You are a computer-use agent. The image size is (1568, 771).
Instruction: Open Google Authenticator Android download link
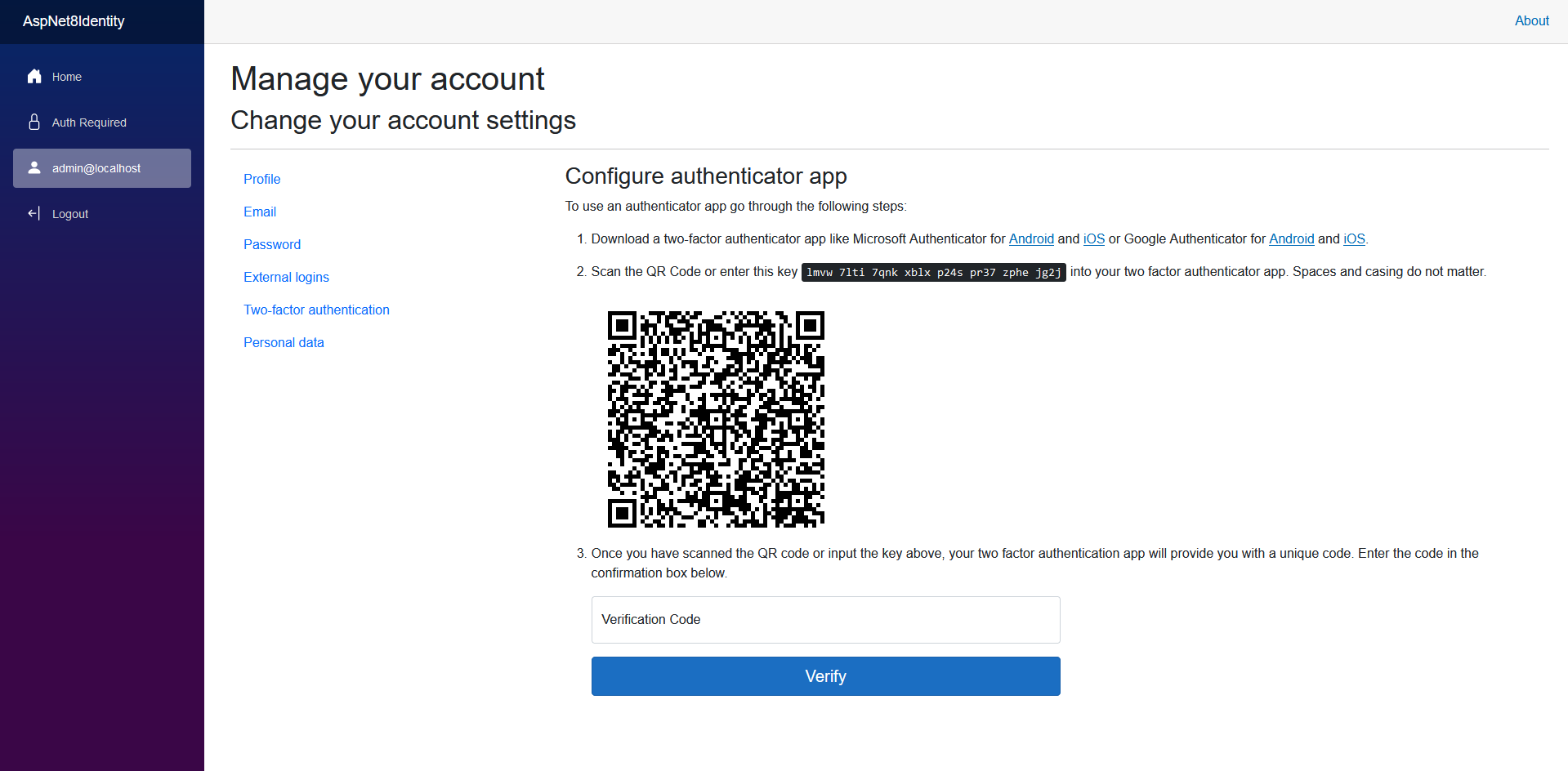pos(1291,239)
